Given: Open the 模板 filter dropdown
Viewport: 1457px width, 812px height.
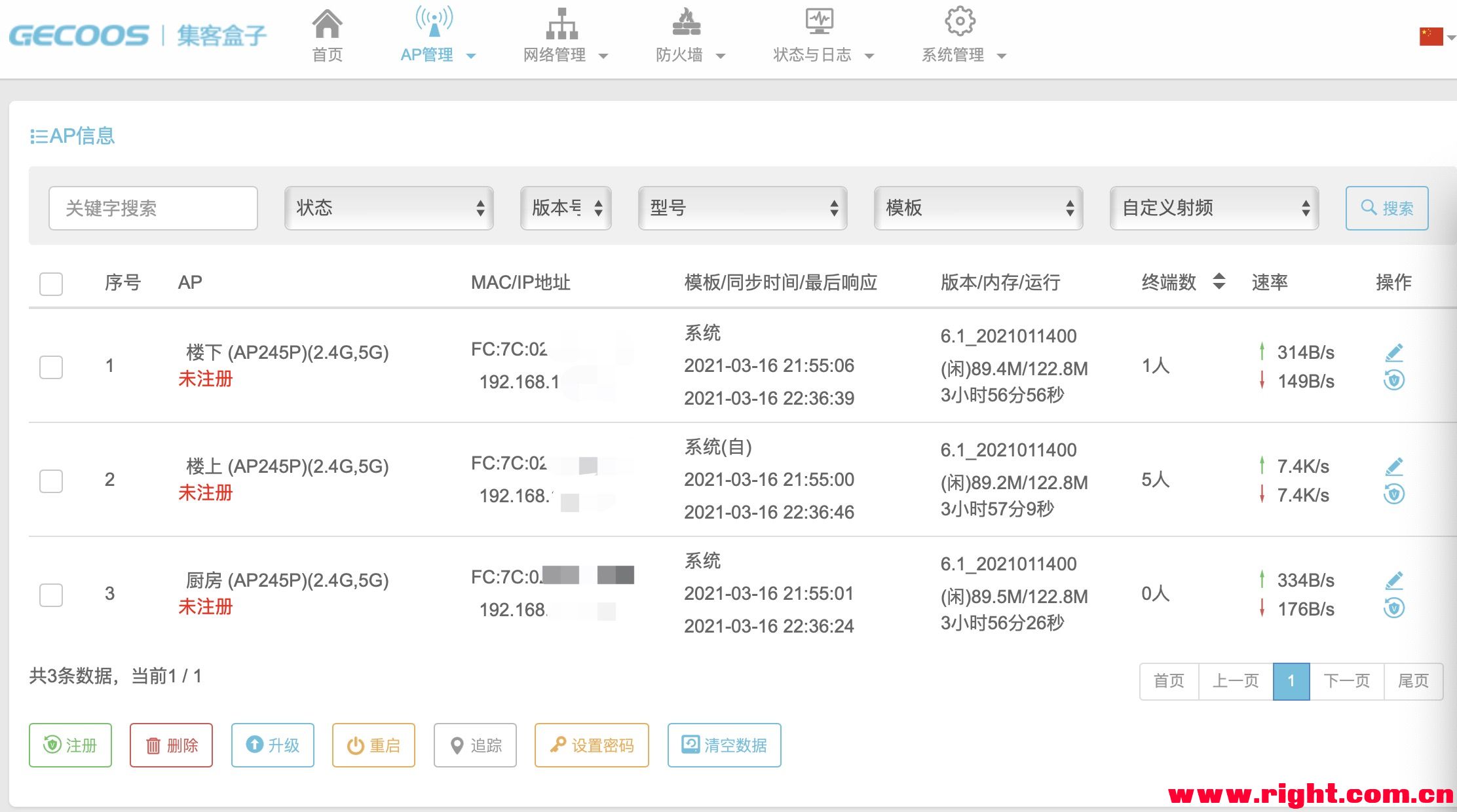Looking at the screenshot, I should tap(979, 208).
